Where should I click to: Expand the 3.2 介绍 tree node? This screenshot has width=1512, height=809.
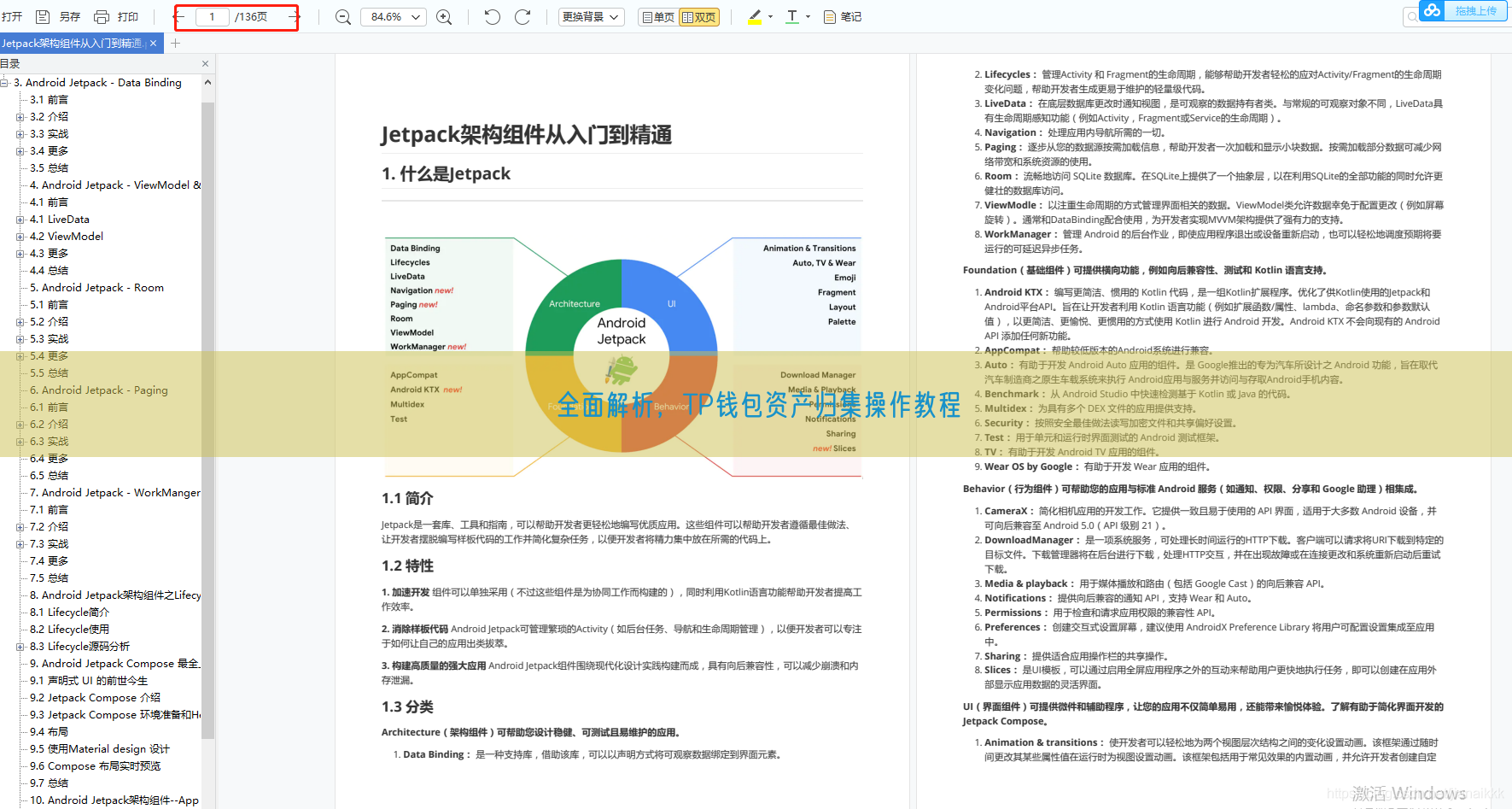pyautogui.click(x=20, y=117)
